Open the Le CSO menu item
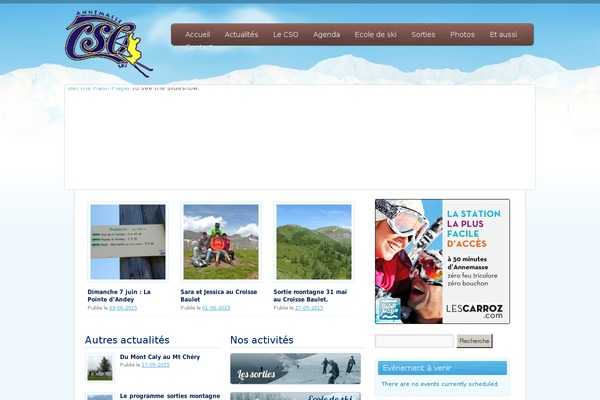 point(285,34)
